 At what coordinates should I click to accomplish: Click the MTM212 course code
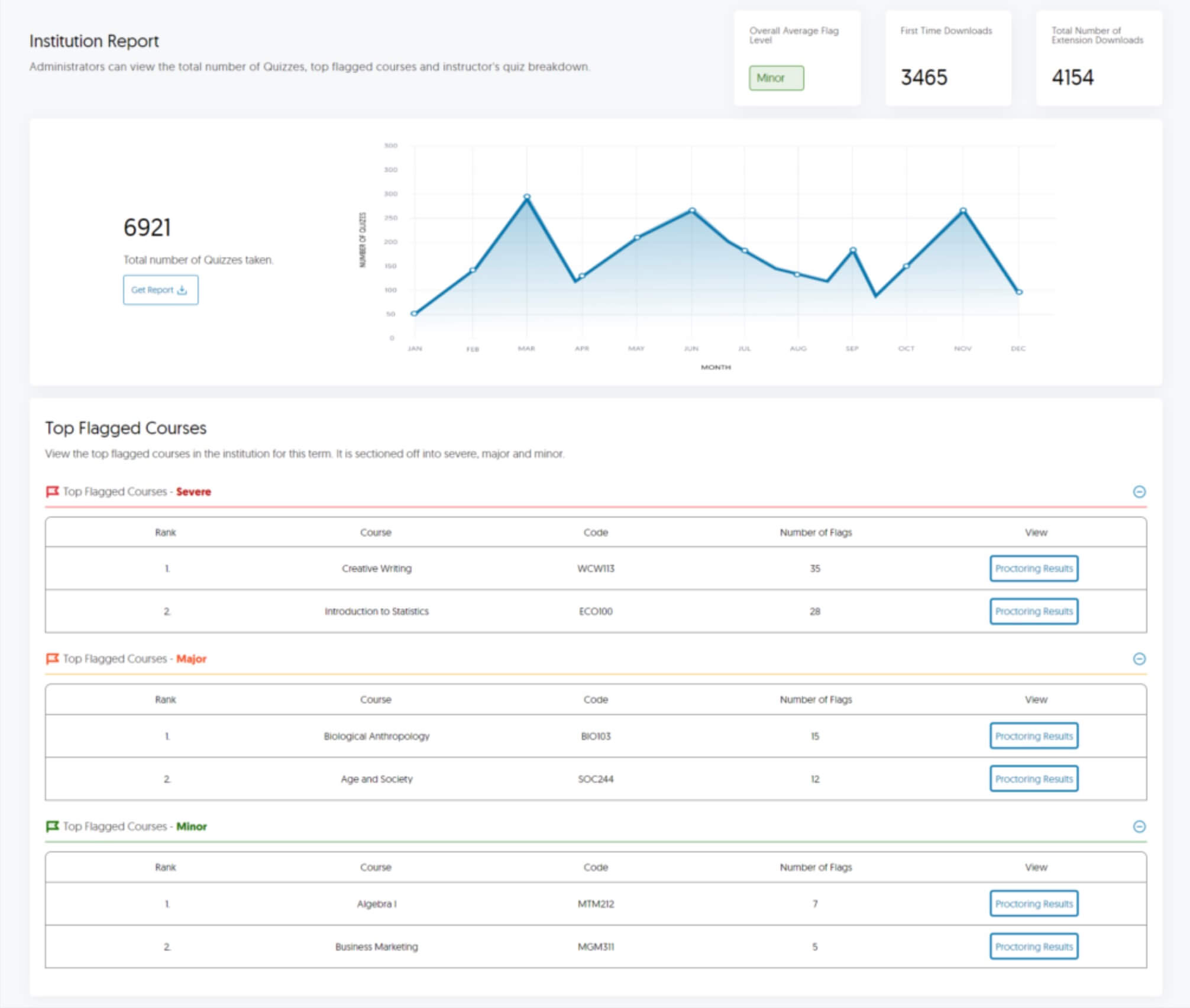click(596, 904)
